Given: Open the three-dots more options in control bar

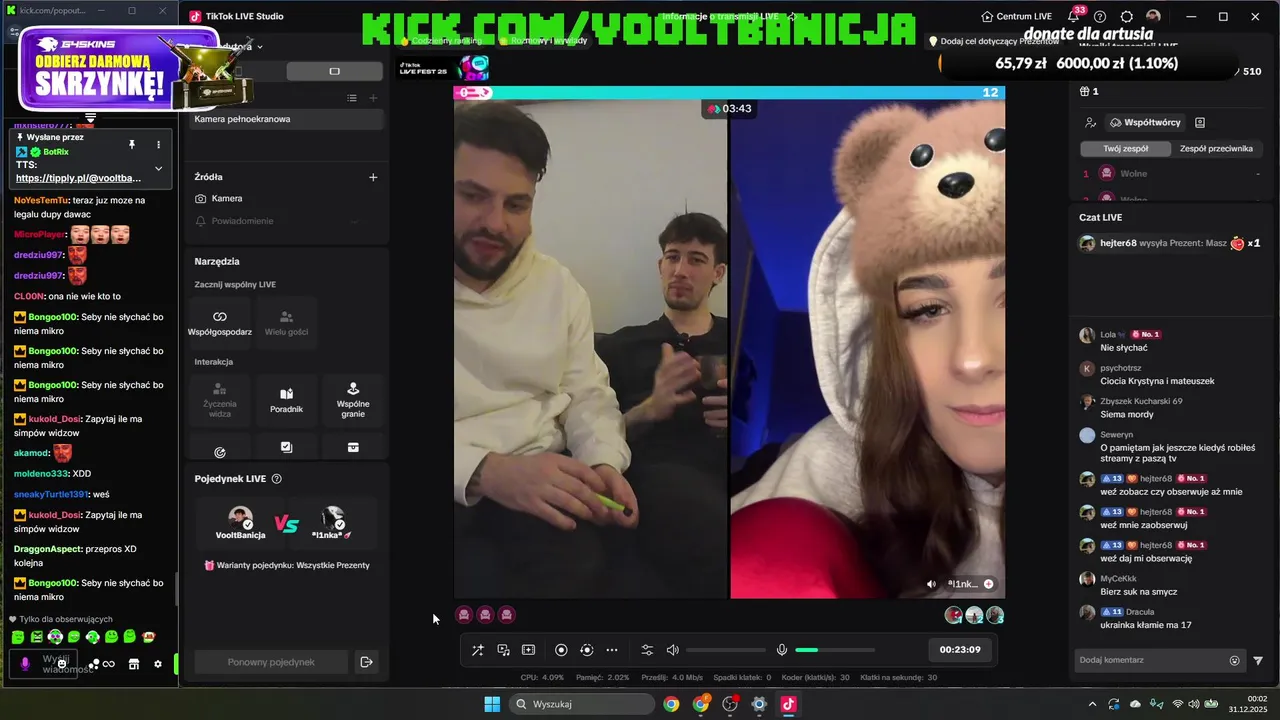Looking at the screenshot, I should click(x=612, y=650).
